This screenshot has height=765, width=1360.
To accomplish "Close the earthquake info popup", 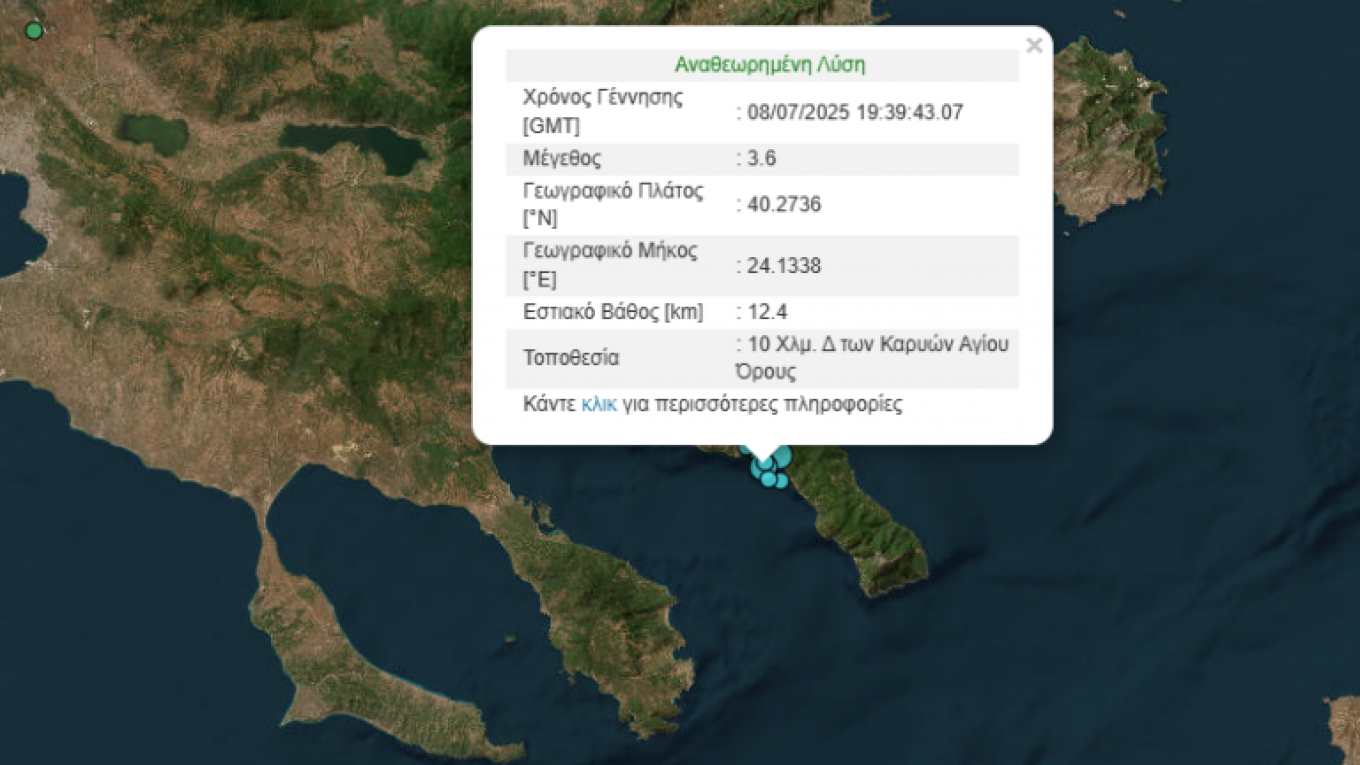I will tap(1034, 46).
